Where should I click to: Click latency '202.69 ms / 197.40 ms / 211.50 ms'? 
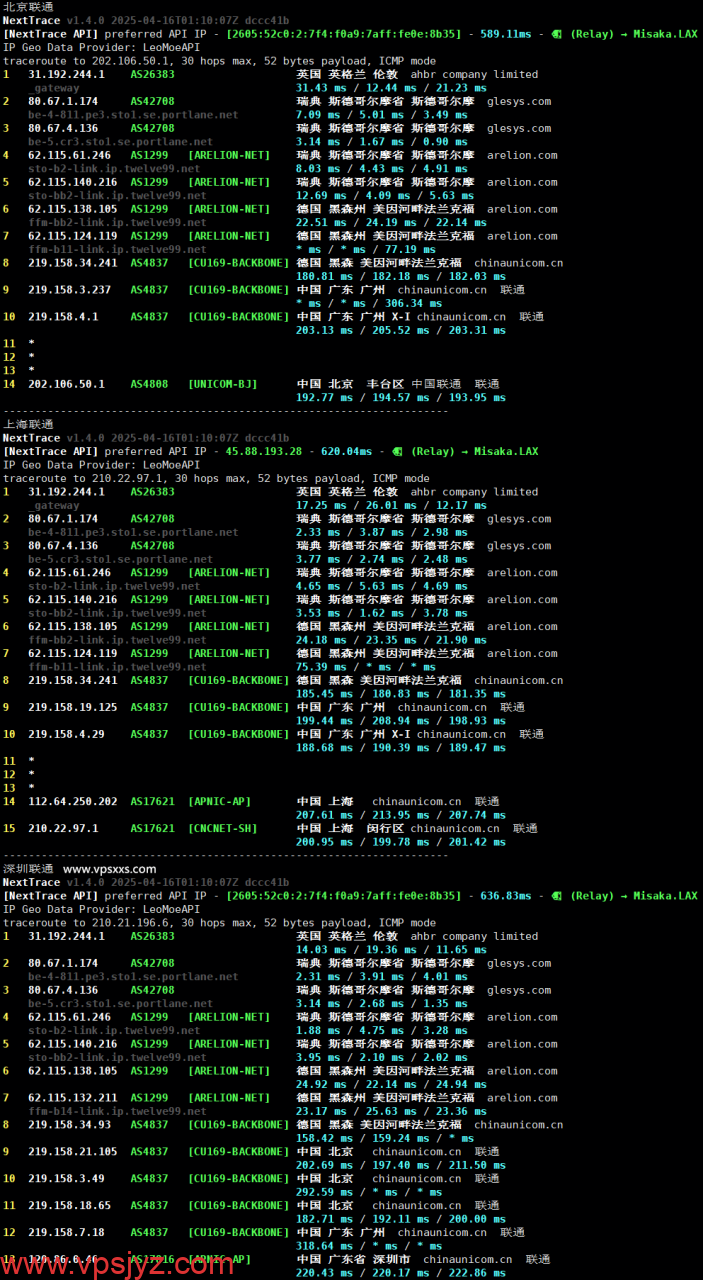(401, 1165)
